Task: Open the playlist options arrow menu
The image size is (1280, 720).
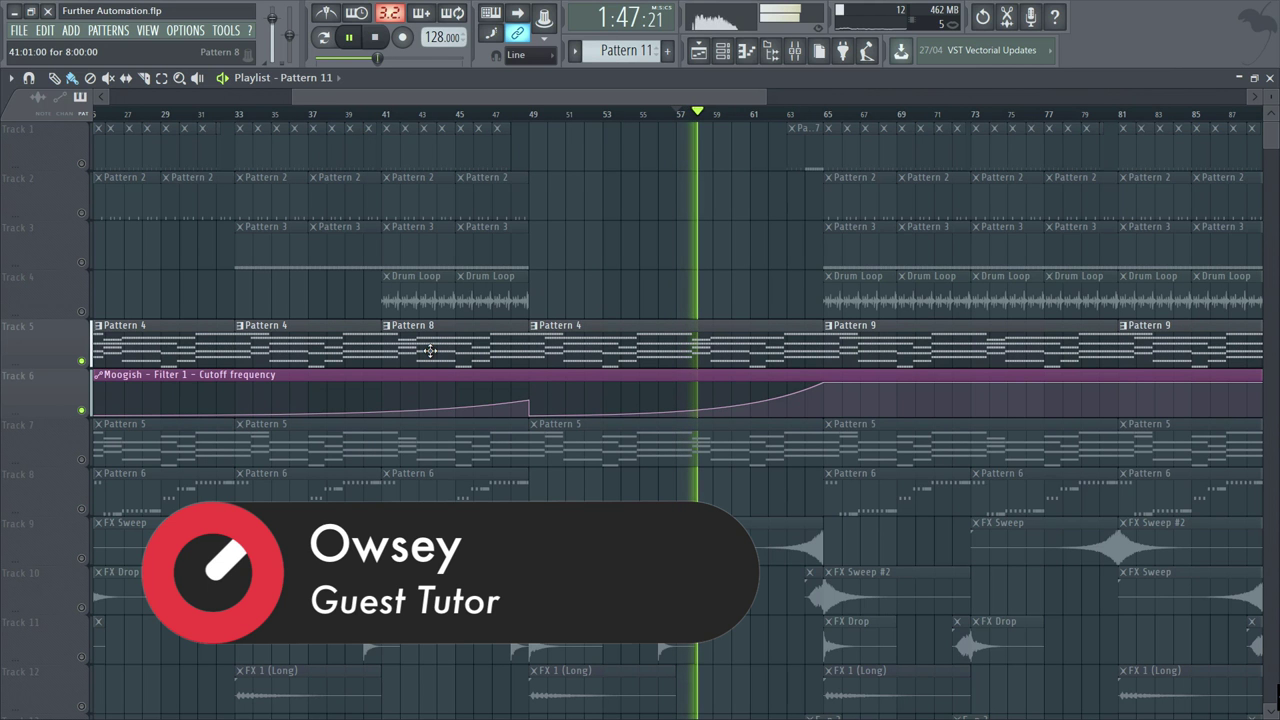Action: coord(11,78)
